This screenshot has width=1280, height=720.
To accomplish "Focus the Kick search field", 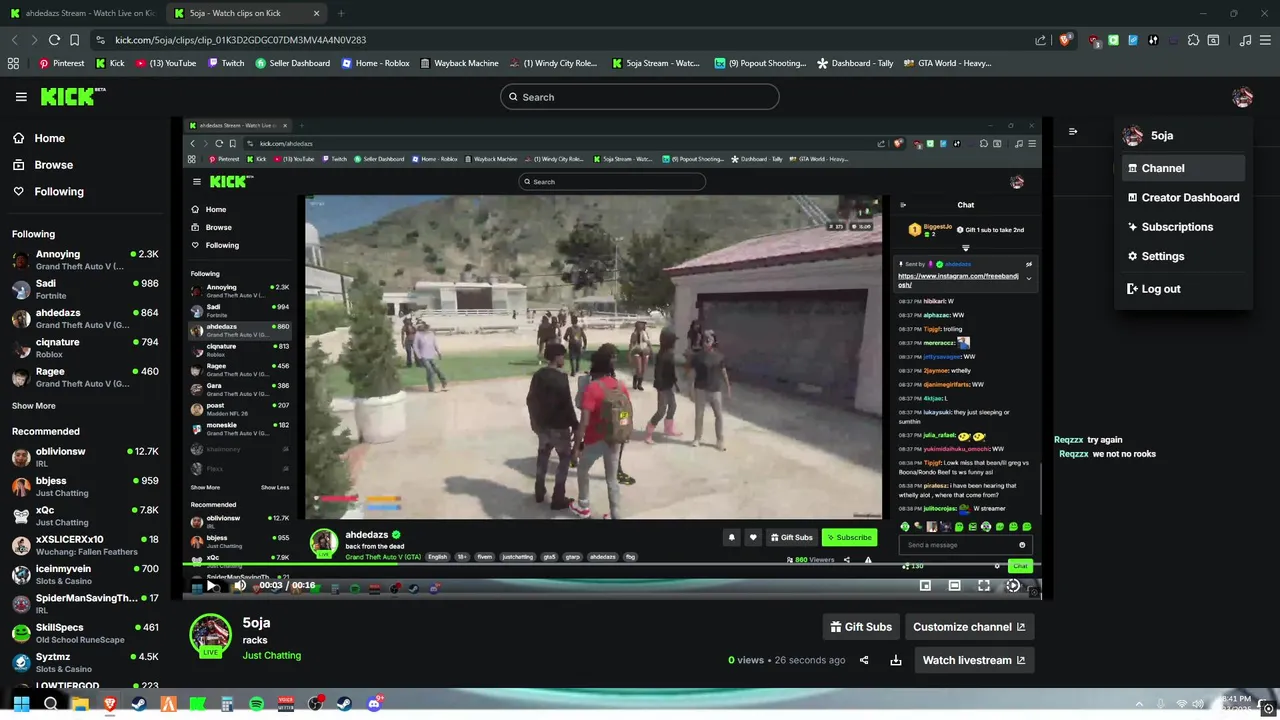I will (x=640, y=97).
